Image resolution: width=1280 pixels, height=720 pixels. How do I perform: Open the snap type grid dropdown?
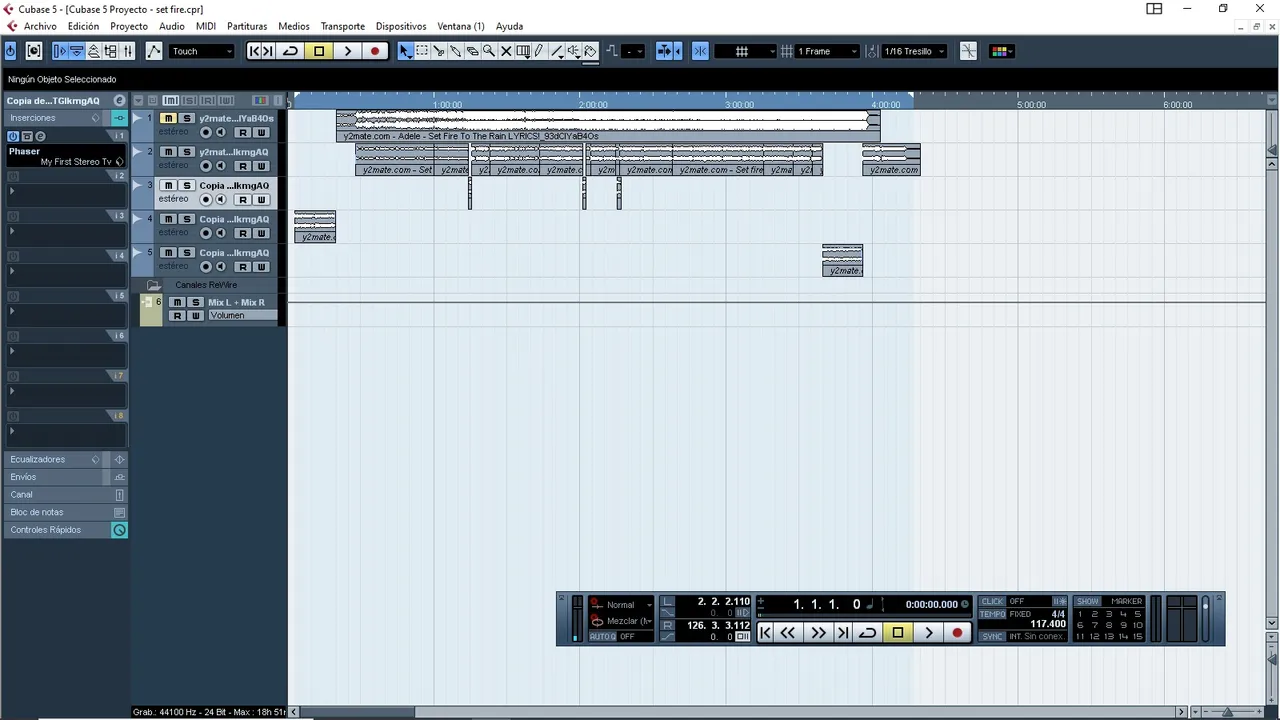747,51
